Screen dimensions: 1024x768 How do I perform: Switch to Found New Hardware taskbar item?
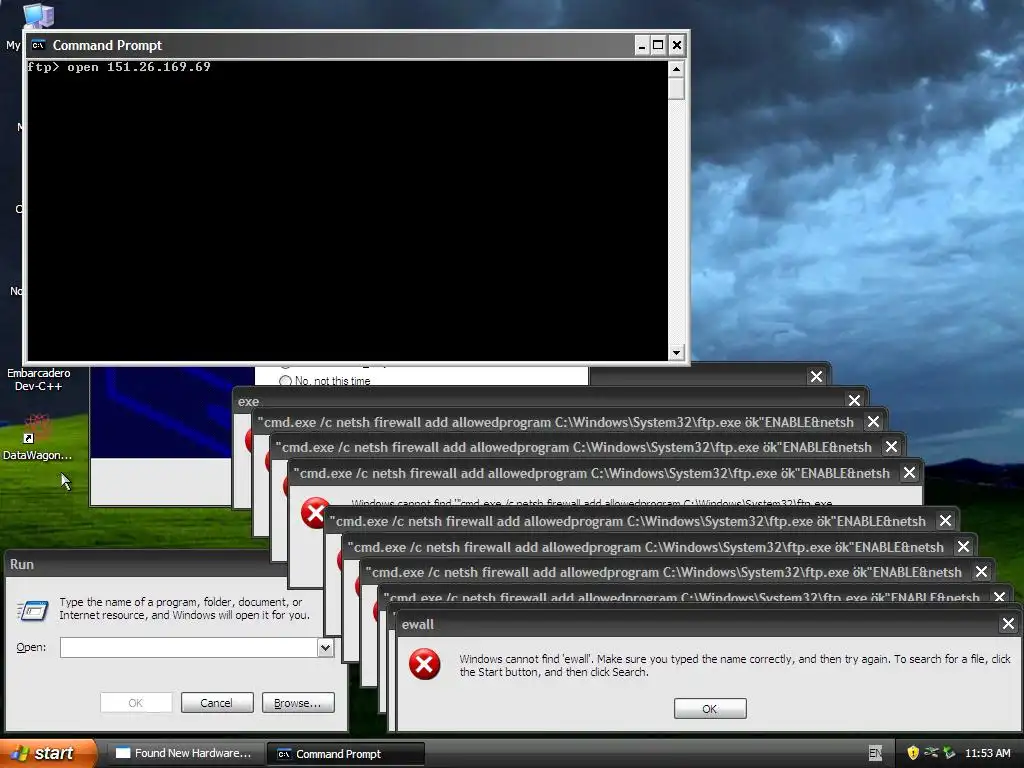tap(185, 753)
